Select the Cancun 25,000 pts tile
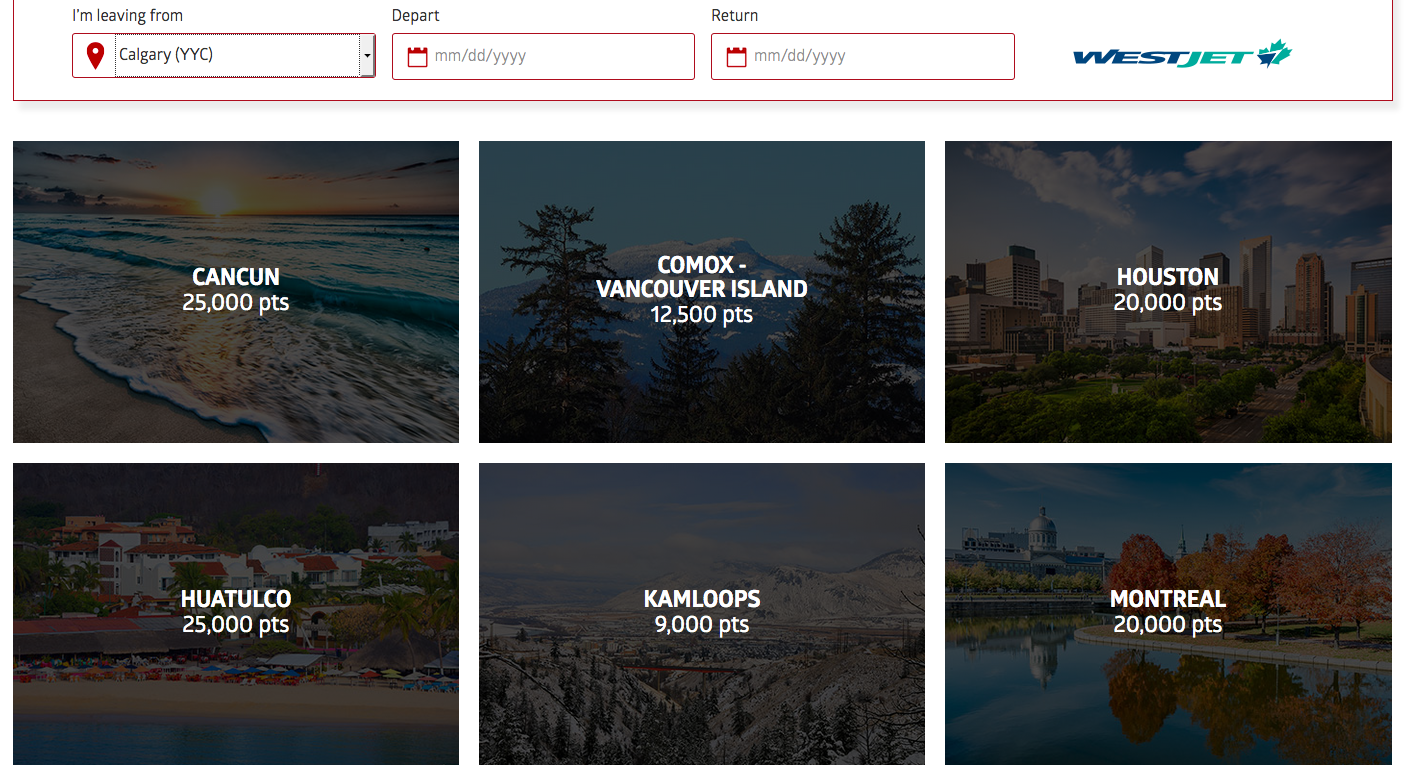Screen dimensions: 1412x774 (236, 291)
